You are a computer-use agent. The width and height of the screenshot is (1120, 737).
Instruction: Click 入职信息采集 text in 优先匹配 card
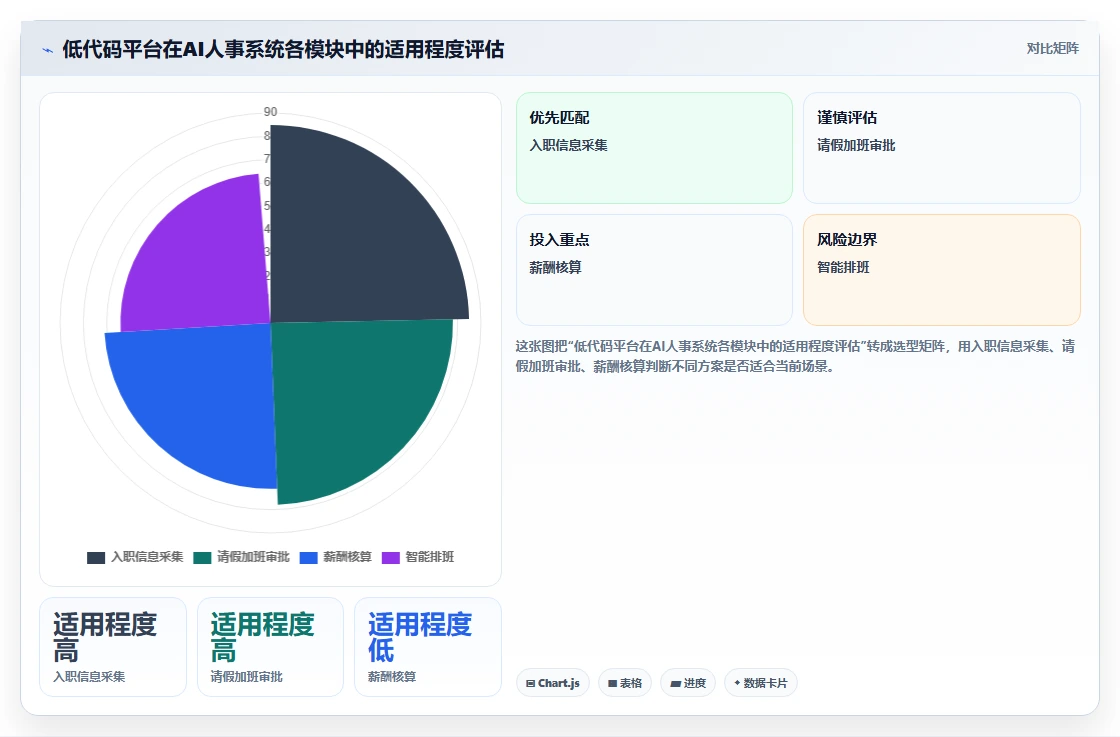(x=569, y=145)
